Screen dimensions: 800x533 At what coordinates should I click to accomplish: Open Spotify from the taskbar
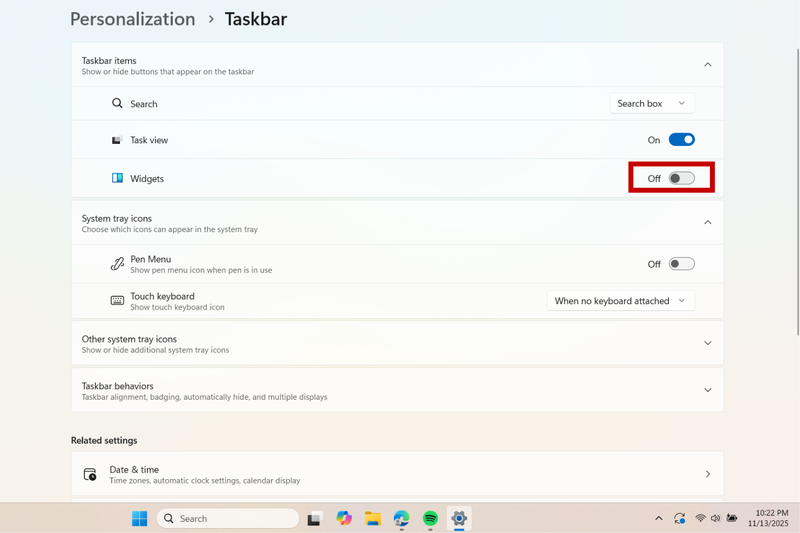point(430,518)
